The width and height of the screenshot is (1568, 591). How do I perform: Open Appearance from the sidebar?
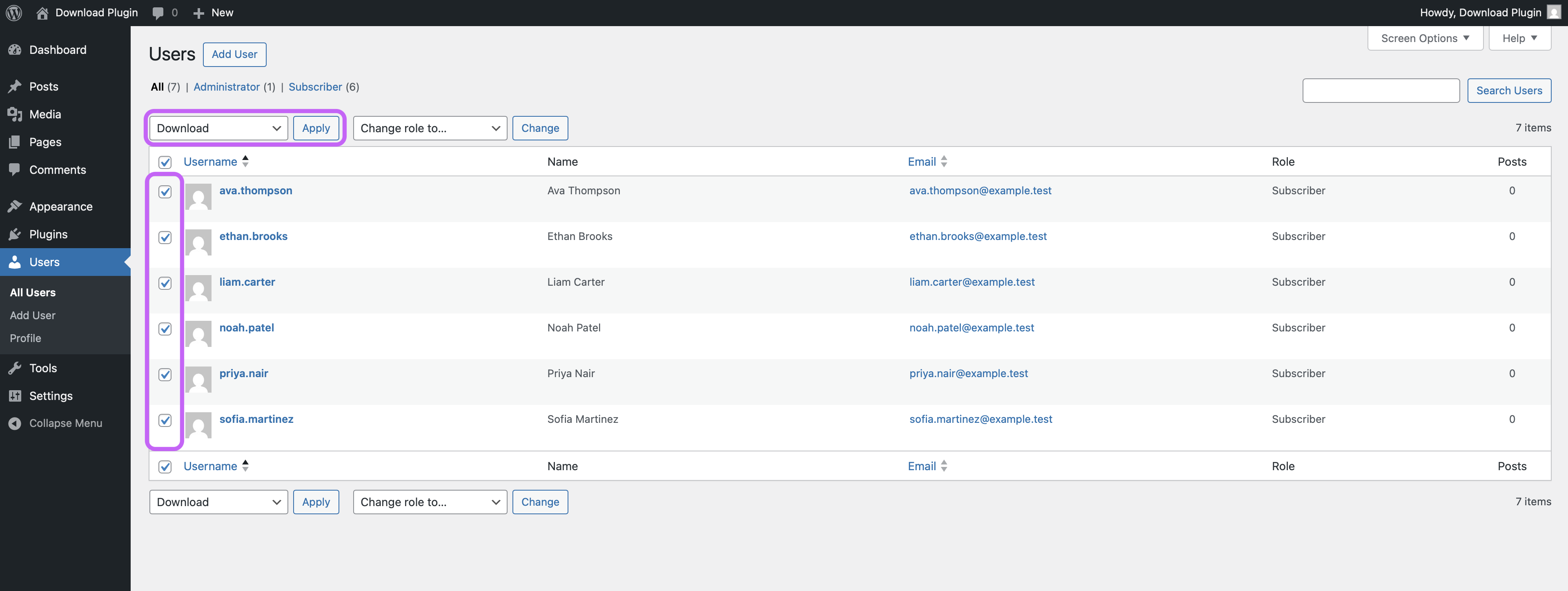pyautogui.click(x=61, y=206)
